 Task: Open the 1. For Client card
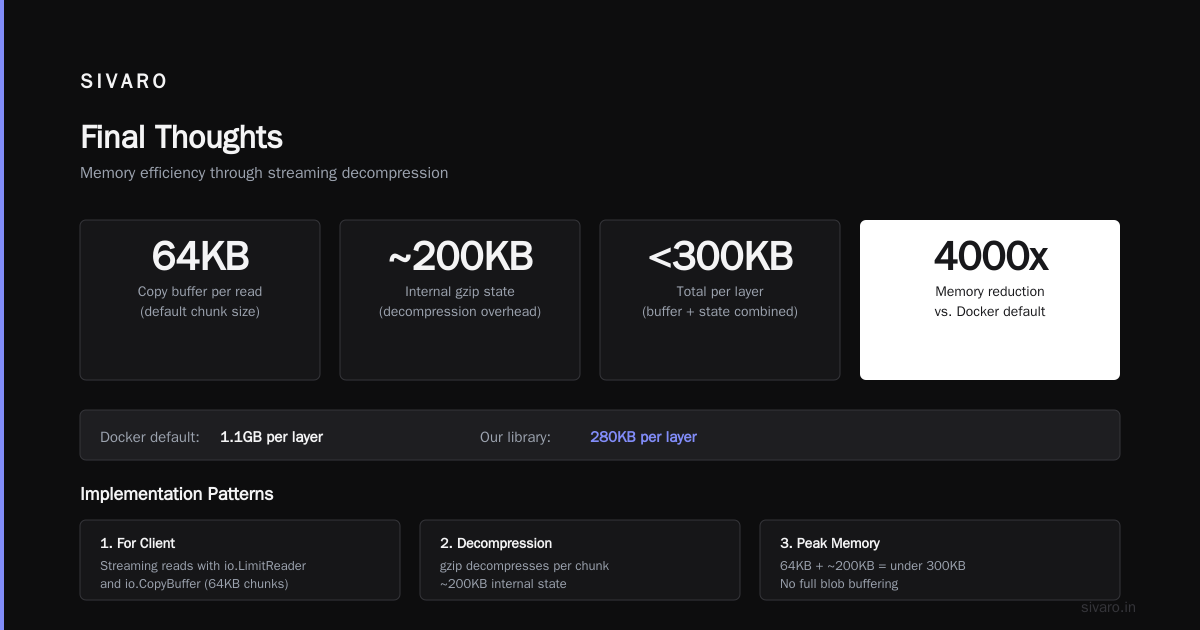click(240, 560)
